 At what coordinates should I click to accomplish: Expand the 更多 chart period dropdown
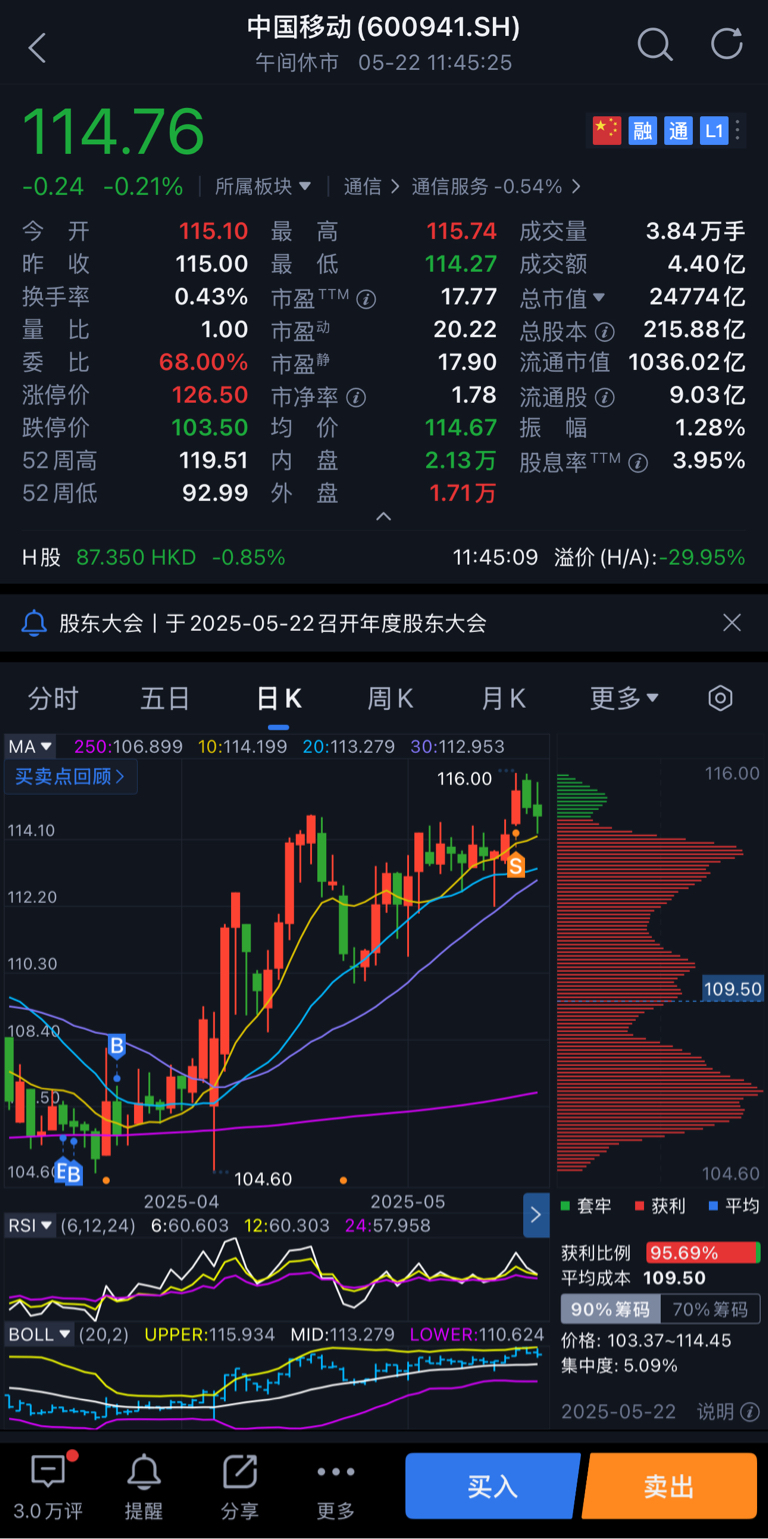tap(624, 698)
